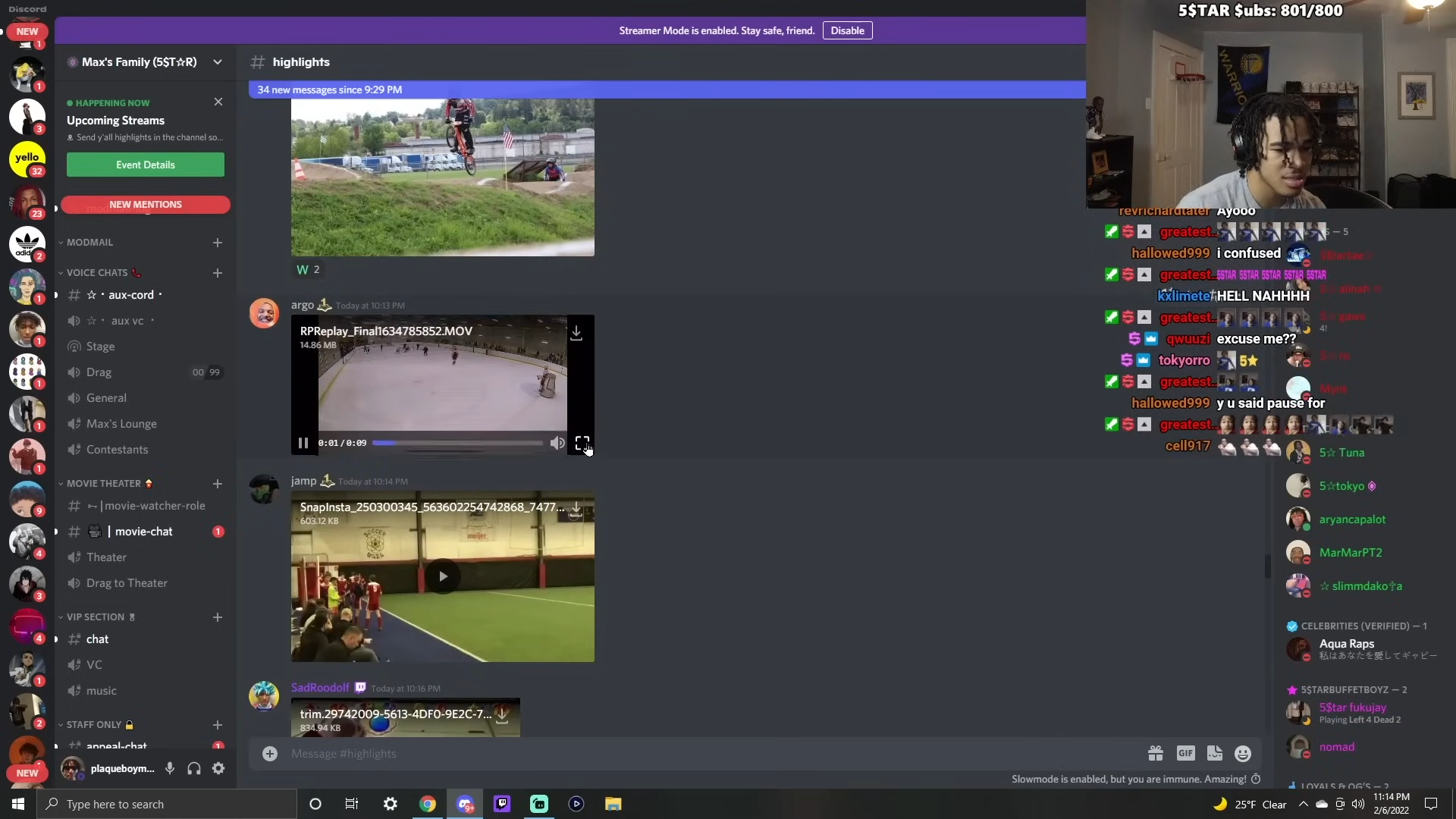Download the RPReplay_Final MOV file

[x=576, y=333]
